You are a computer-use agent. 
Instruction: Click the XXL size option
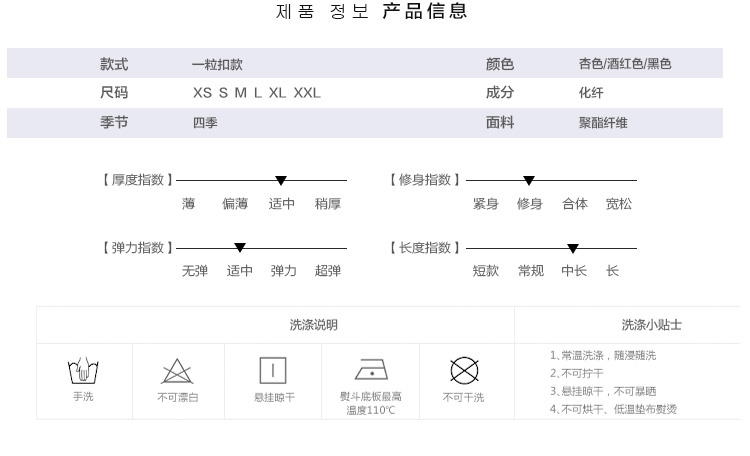[307, 93]
